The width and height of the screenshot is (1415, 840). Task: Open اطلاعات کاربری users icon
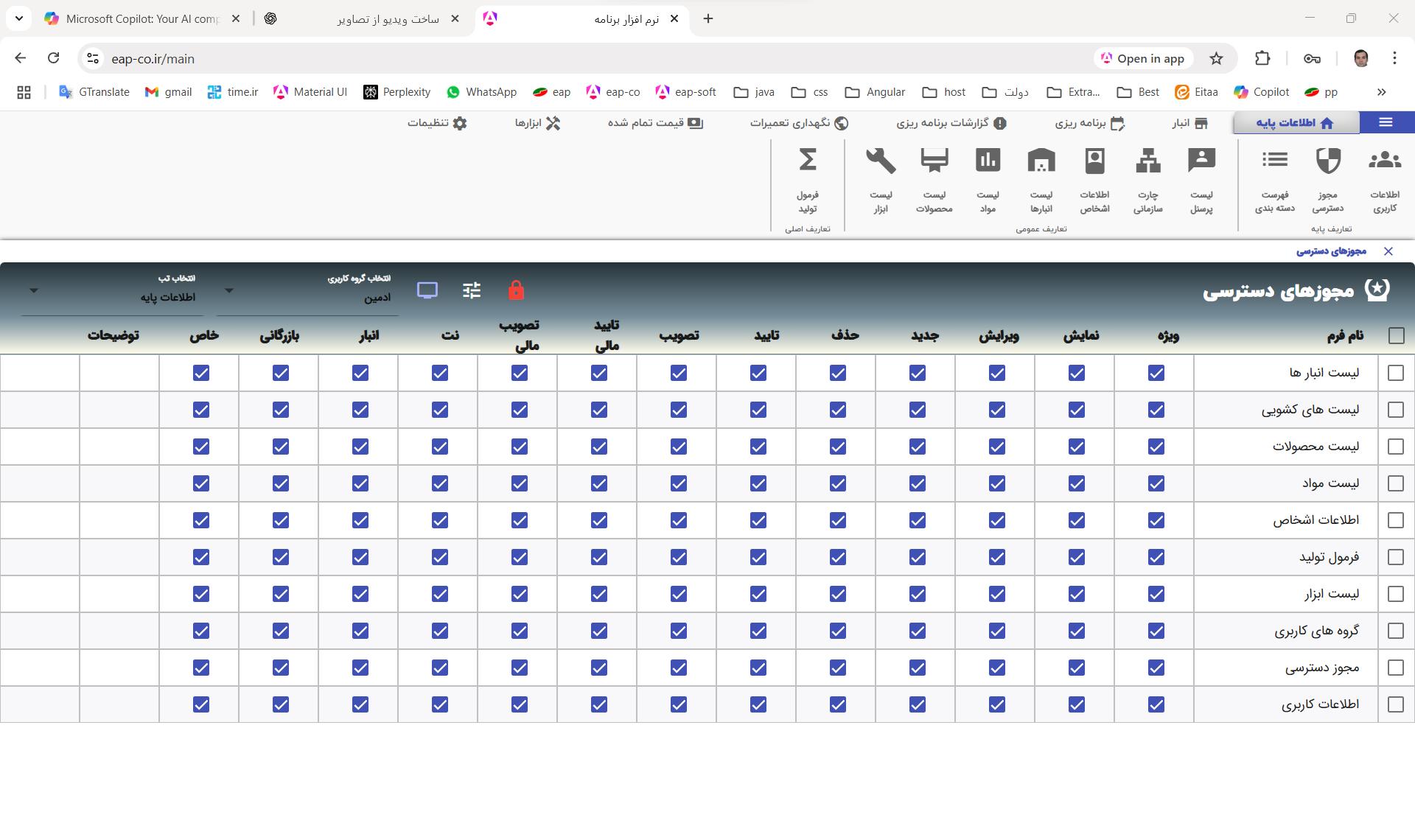1385,161
